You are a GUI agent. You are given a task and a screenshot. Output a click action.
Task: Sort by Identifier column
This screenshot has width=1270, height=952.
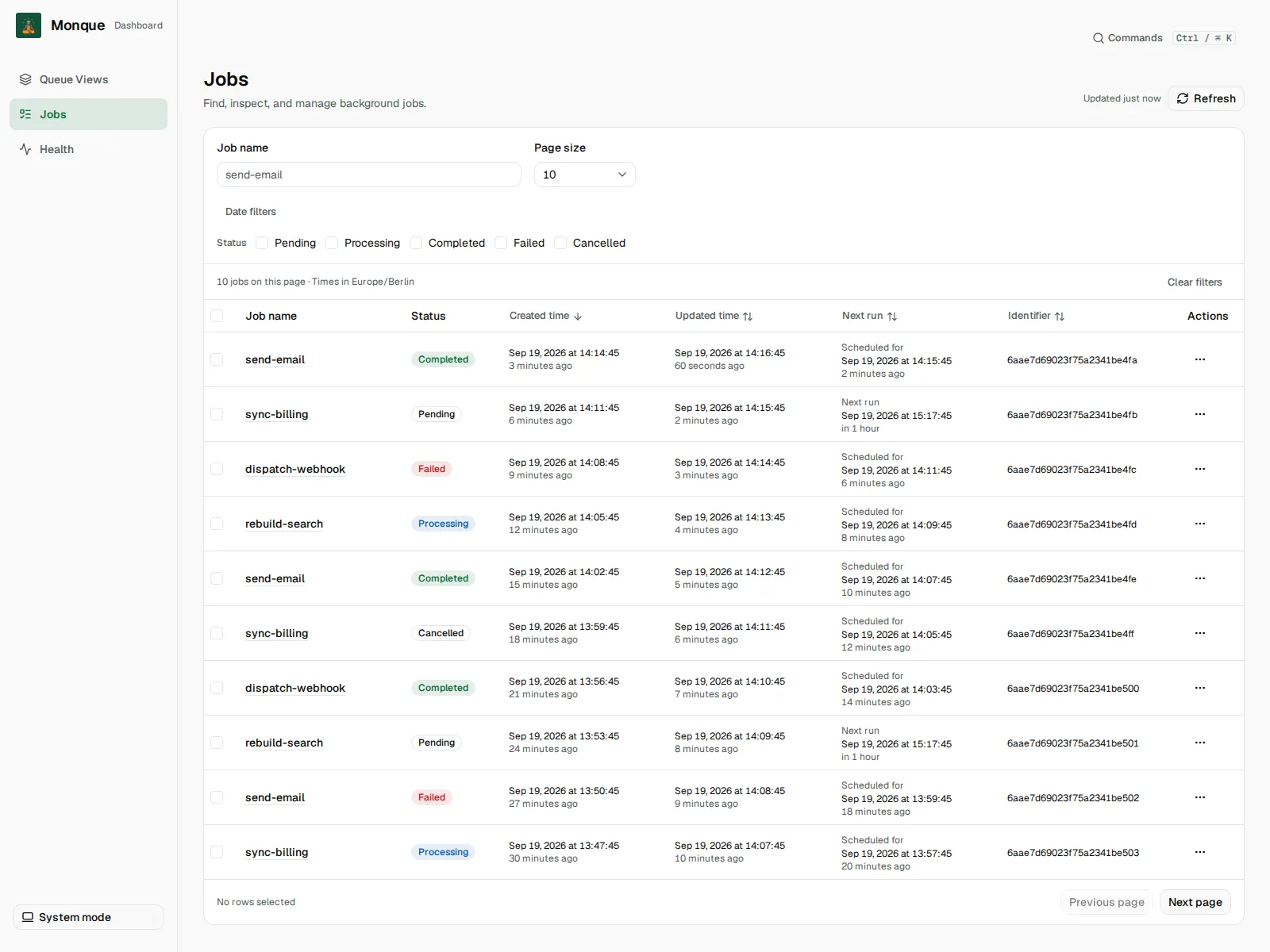[x=1036, y=316]
